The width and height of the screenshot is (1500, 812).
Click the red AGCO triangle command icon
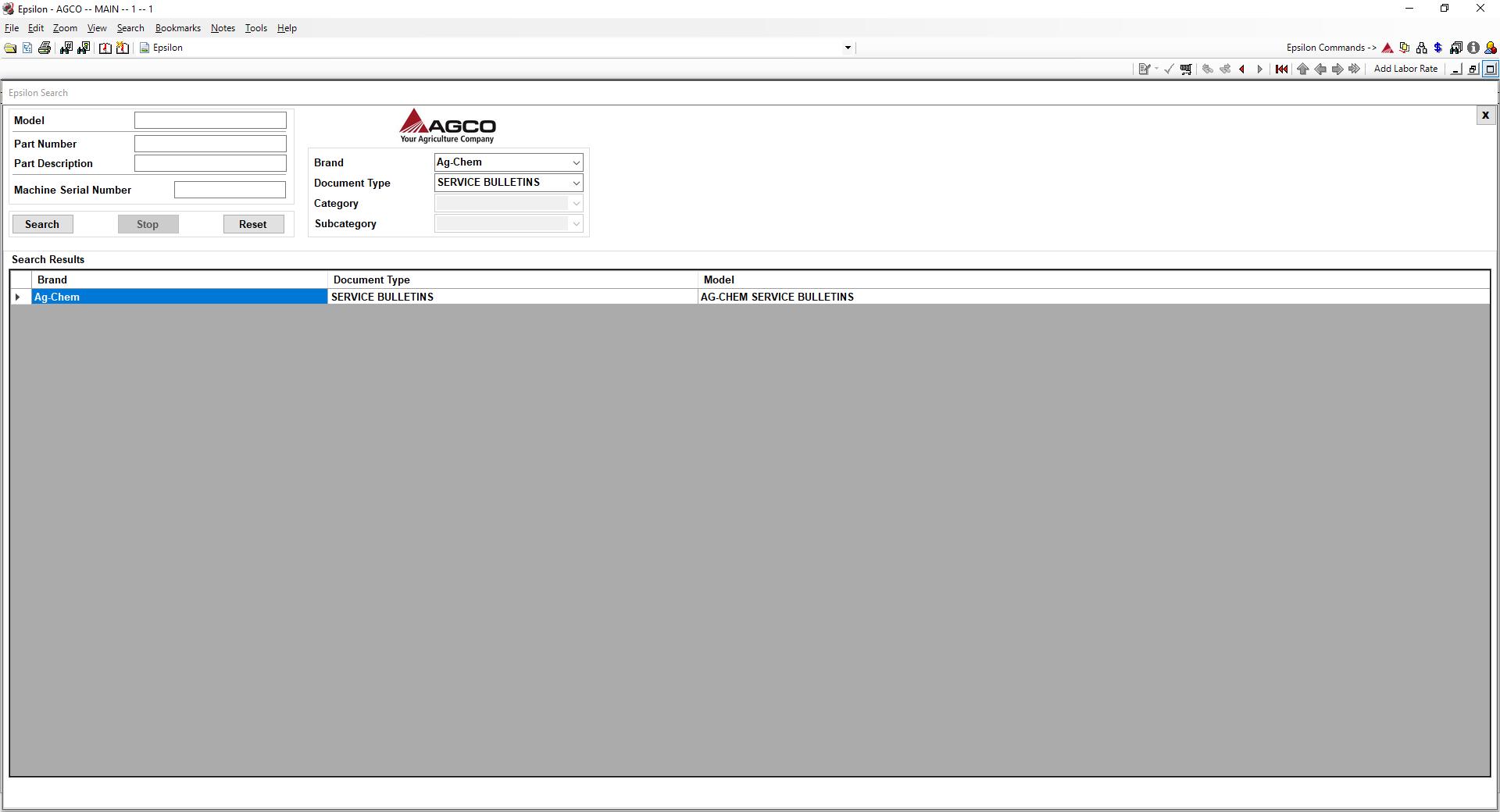click(1387, 48)
